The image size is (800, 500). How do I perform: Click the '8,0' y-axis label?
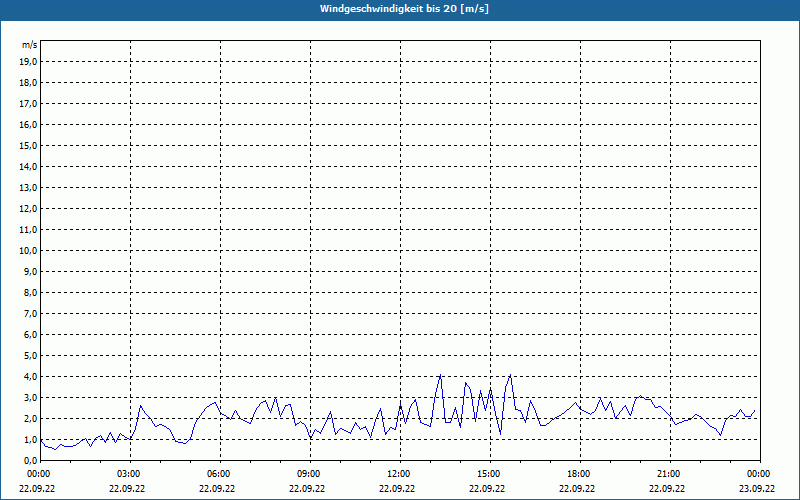(x=32, y=292)
